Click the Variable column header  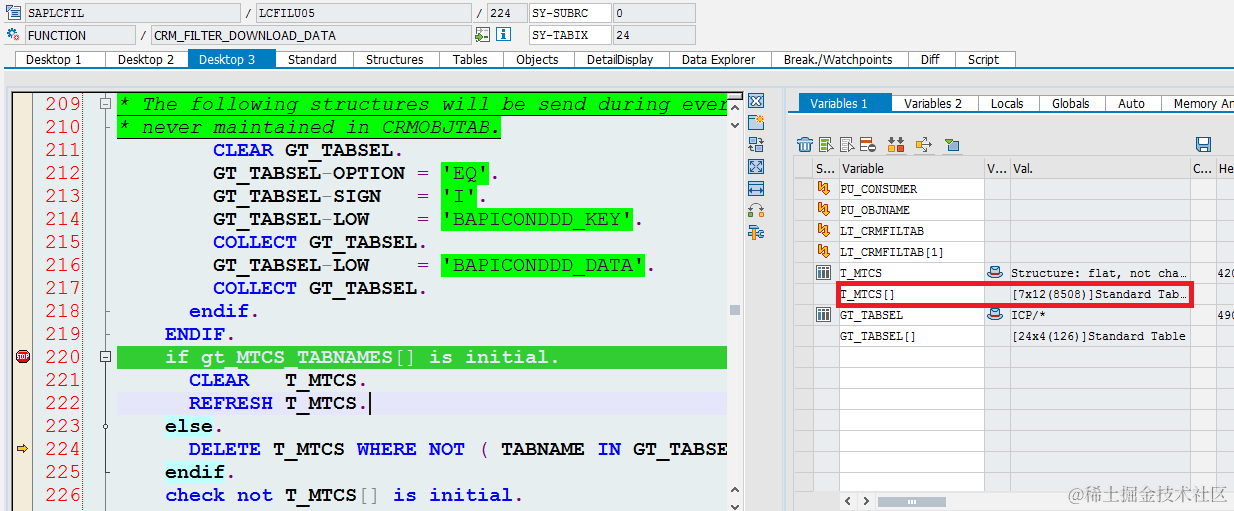pos(911,169)
